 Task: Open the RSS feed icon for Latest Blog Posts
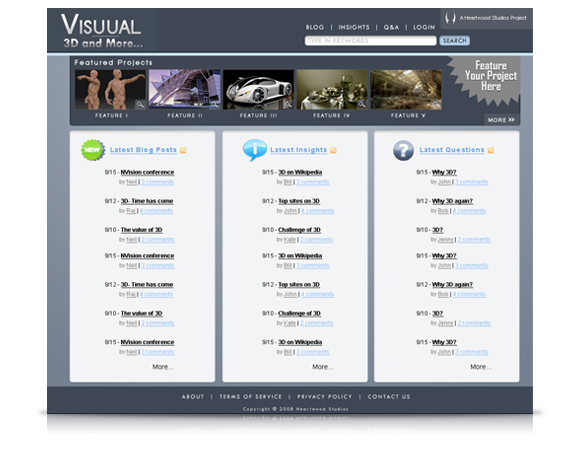click(x=183, y=150)
